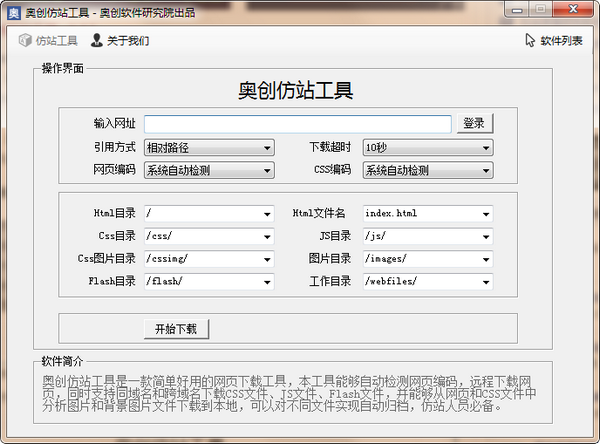
Task: Click the 输入网址 URL input field
Action: pos(297,124)
